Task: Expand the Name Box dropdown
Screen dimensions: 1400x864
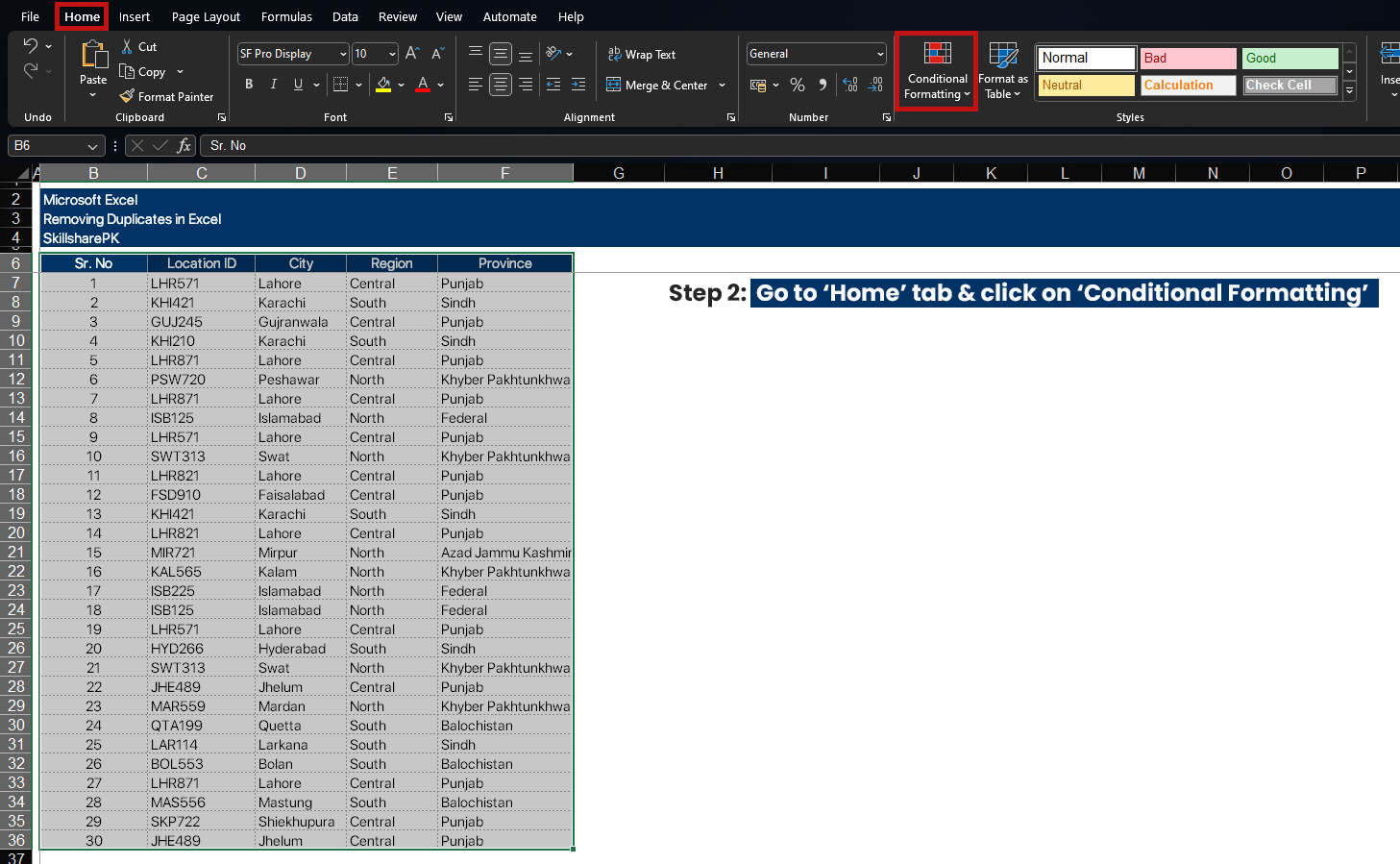Action: tap(93, 146)
